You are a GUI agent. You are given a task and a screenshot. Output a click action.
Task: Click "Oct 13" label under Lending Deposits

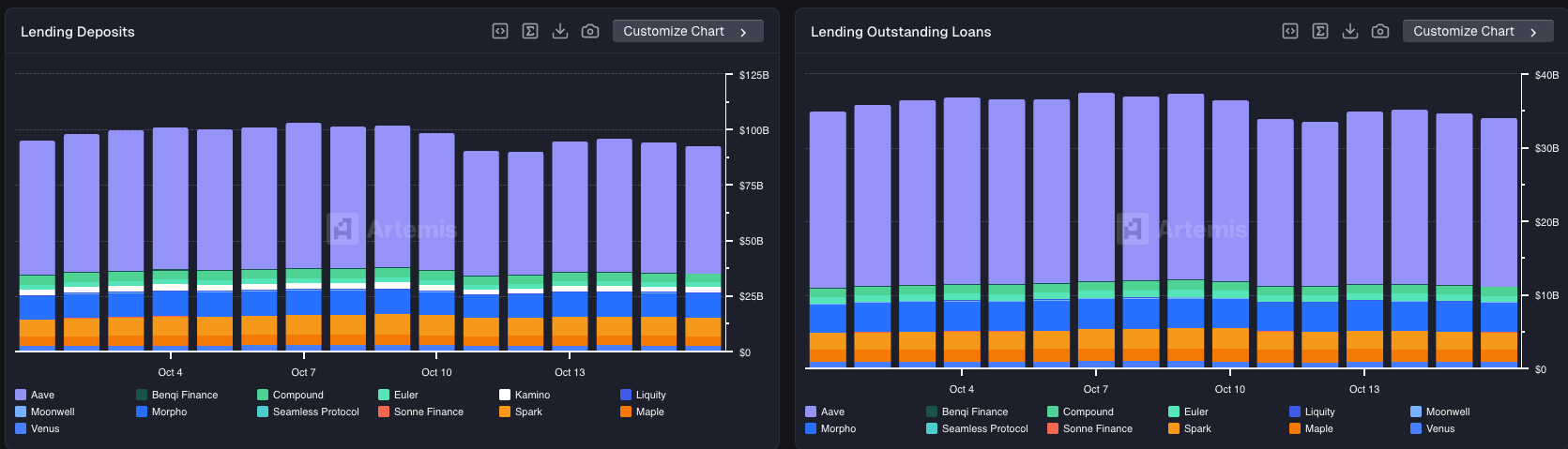pos(570,372)
